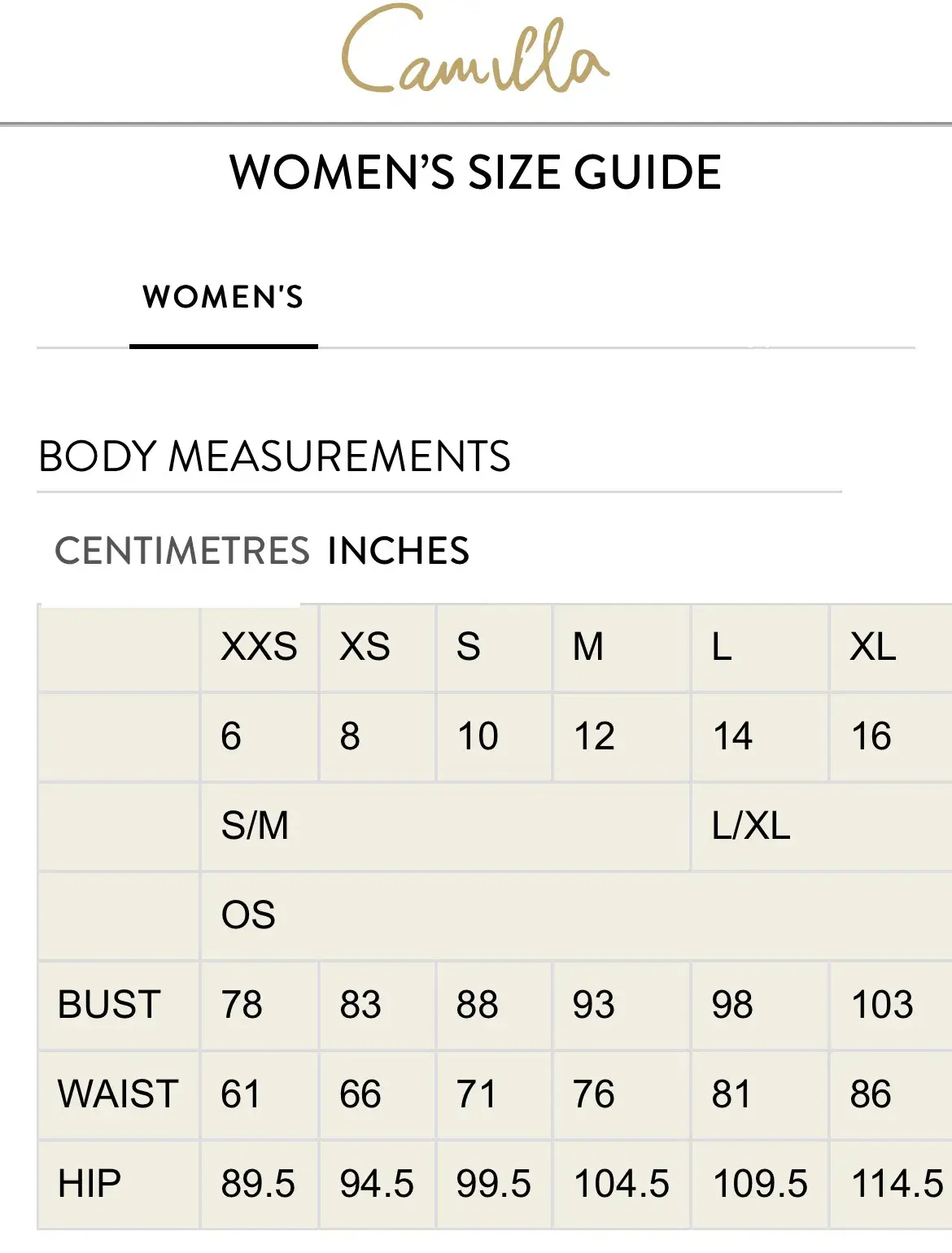Click waist value 71

pyautogui.click(x=477, y=1094)
